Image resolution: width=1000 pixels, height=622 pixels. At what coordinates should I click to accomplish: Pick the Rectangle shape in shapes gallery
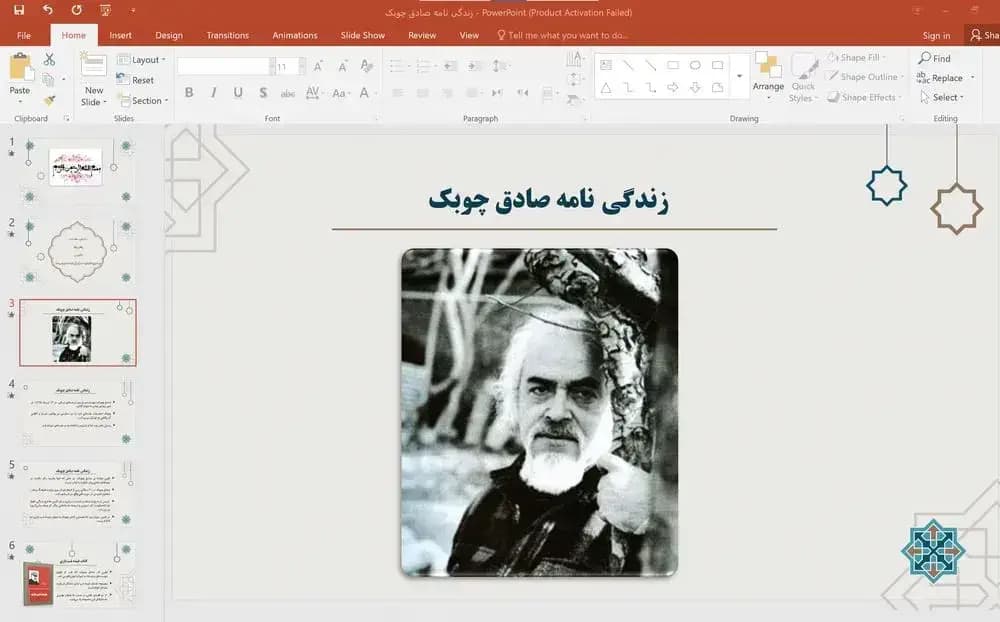(673, 65)
